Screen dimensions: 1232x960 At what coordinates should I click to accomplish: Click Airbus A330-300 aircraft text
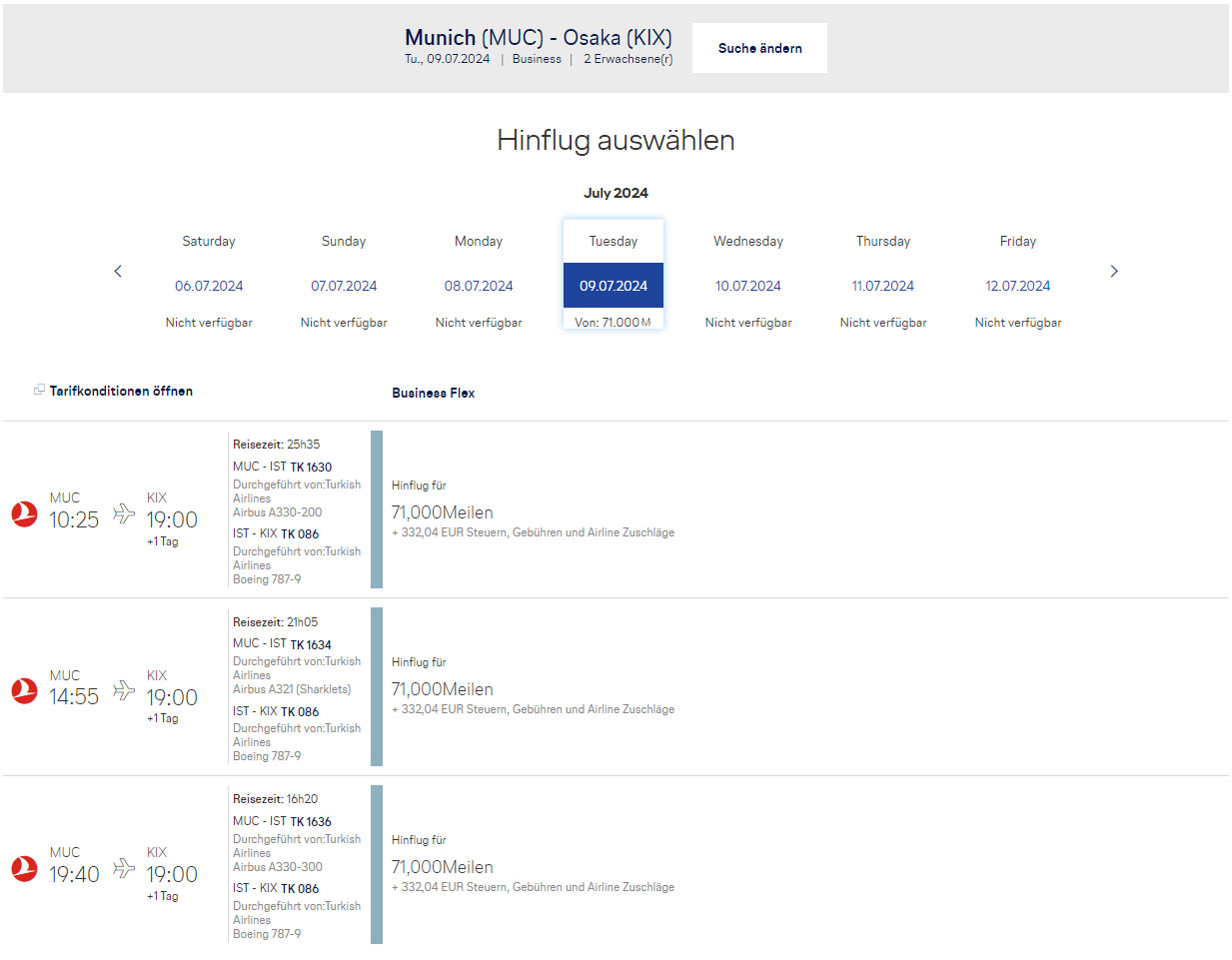coord(278,867)
